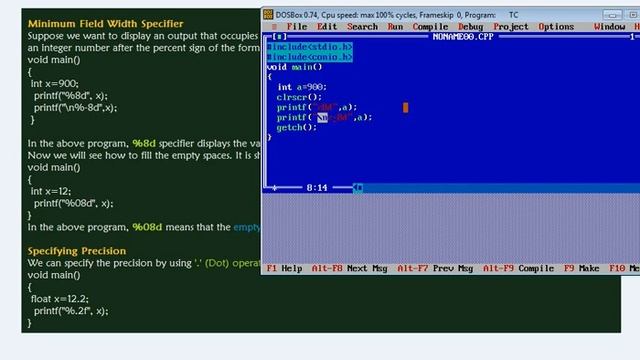This screenshot has width=640, height=360.
Task: Open the Options menu
Action: click(x=556, y=27)
